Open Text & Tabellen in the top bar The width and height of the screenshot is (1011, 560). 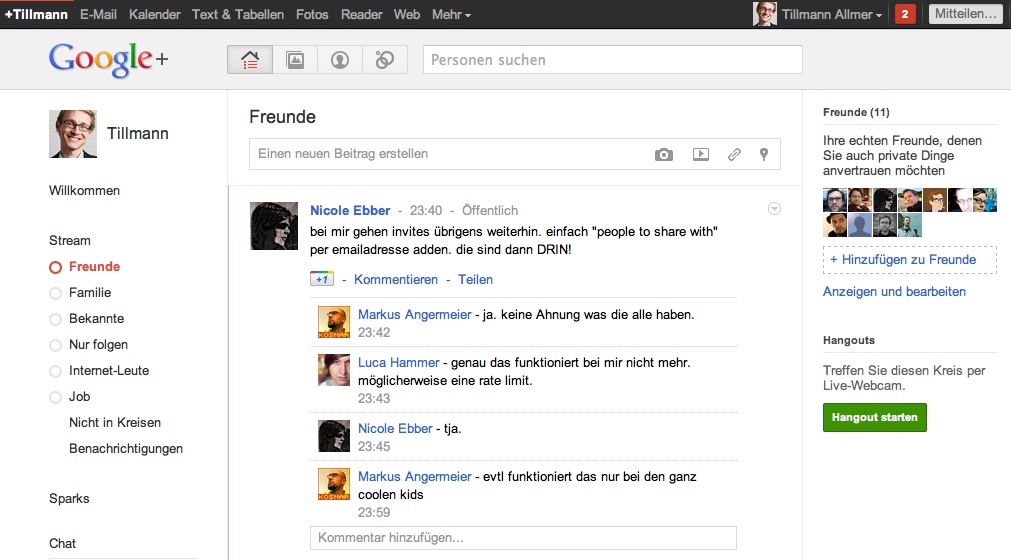point(238,14)
